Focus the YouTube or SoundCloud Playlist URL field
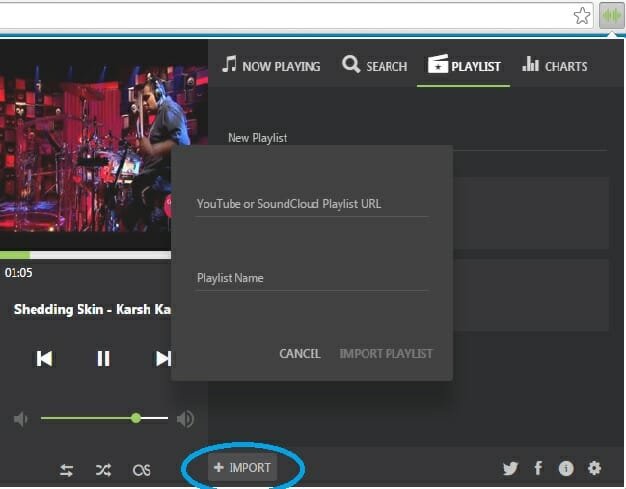The width and height of the screenshot is (626, 489). [x=312, y=204]
